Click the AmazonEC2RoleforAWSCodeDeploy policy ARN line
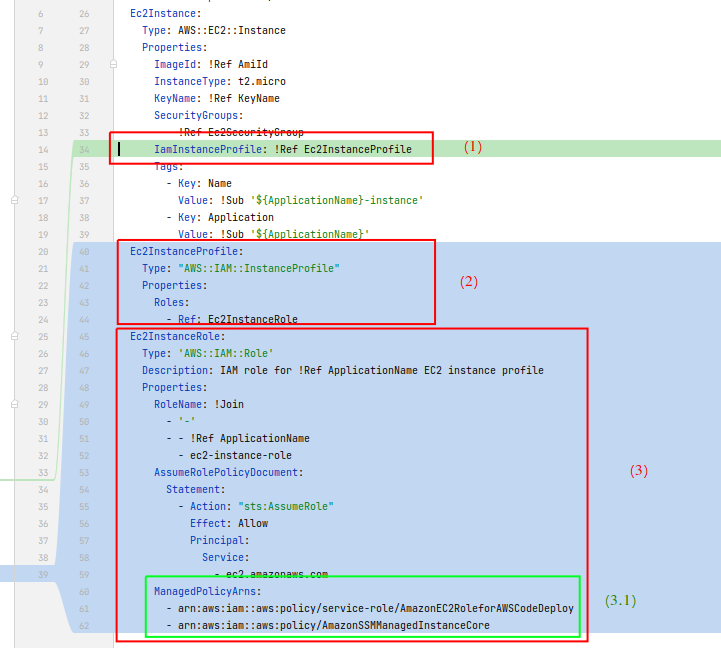721x648 pixels. (x=370, y=608)
